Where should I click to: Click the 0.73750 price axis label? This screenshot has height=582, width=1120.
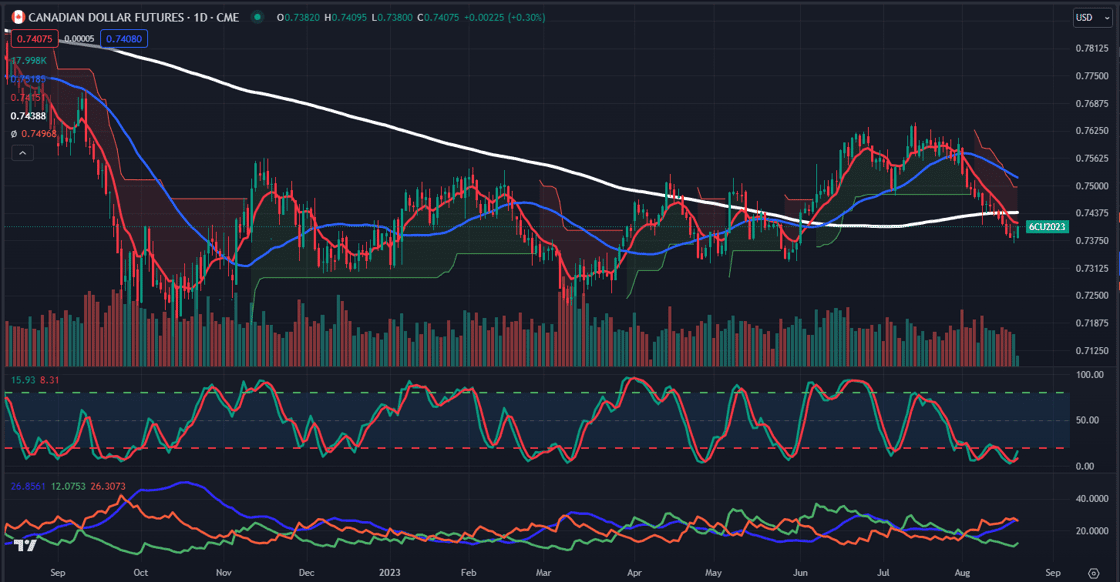point(1092,241)
